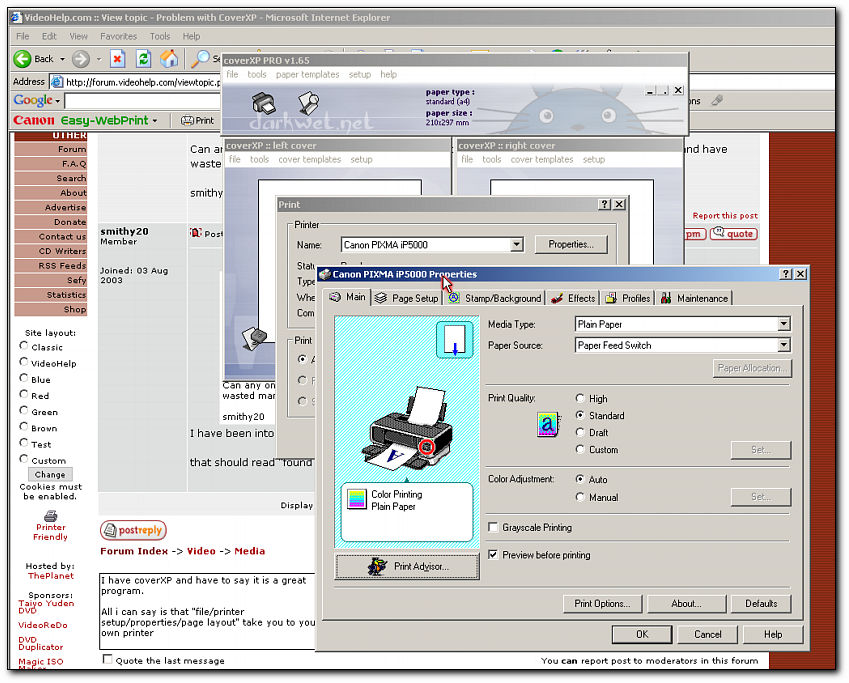Image resolution: width=849 pixels, height=683 pixels.
Task: Click the About button in Properties dialog
Action: [x=687, y=603]
